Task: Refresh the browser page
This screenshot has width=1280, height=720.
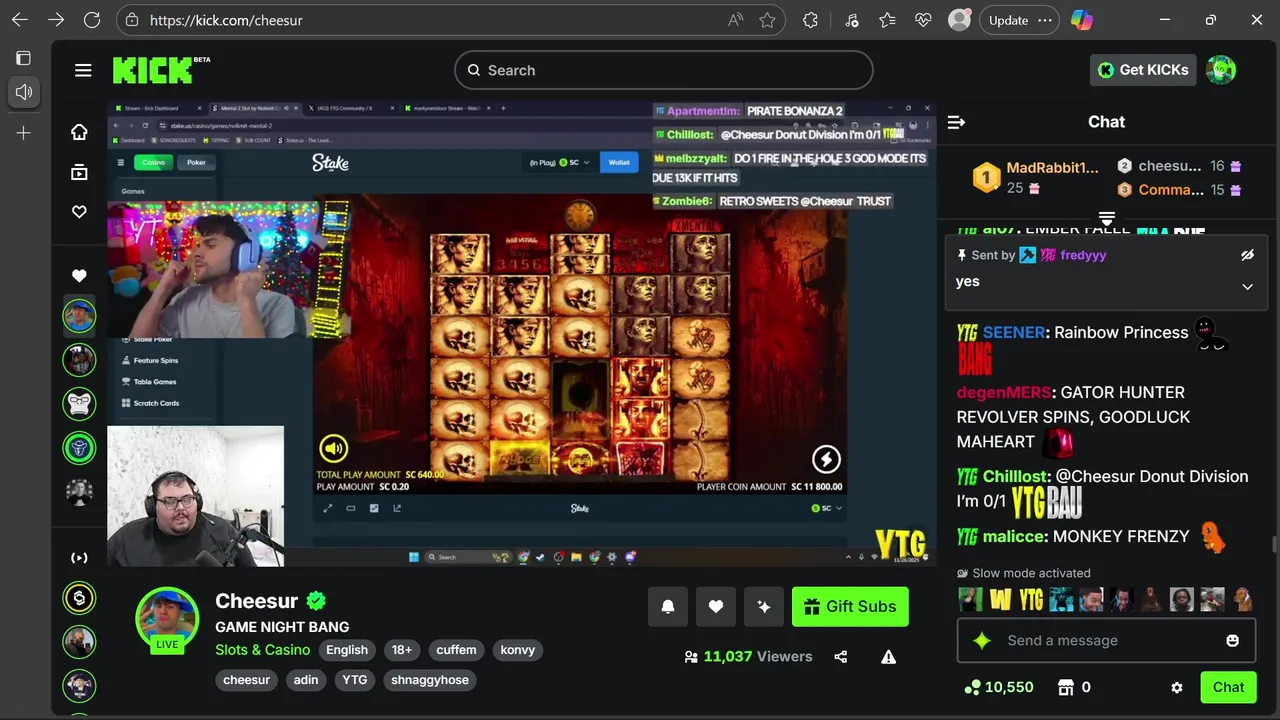Action: [x=92, y=20]
